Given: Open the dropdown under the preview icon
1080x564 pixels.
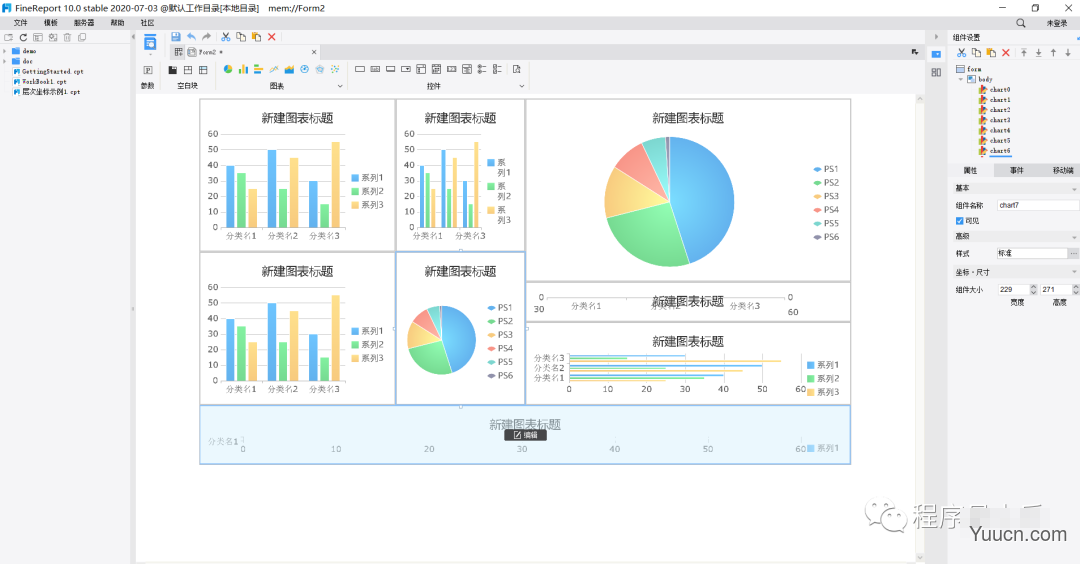Looking at the screenshot, I should coord(149,54).
